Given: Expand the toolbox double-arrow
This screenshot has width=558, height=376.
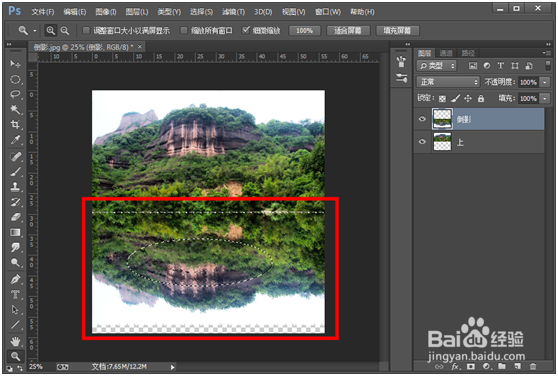Looking at the screenshot, I should 9,44.
